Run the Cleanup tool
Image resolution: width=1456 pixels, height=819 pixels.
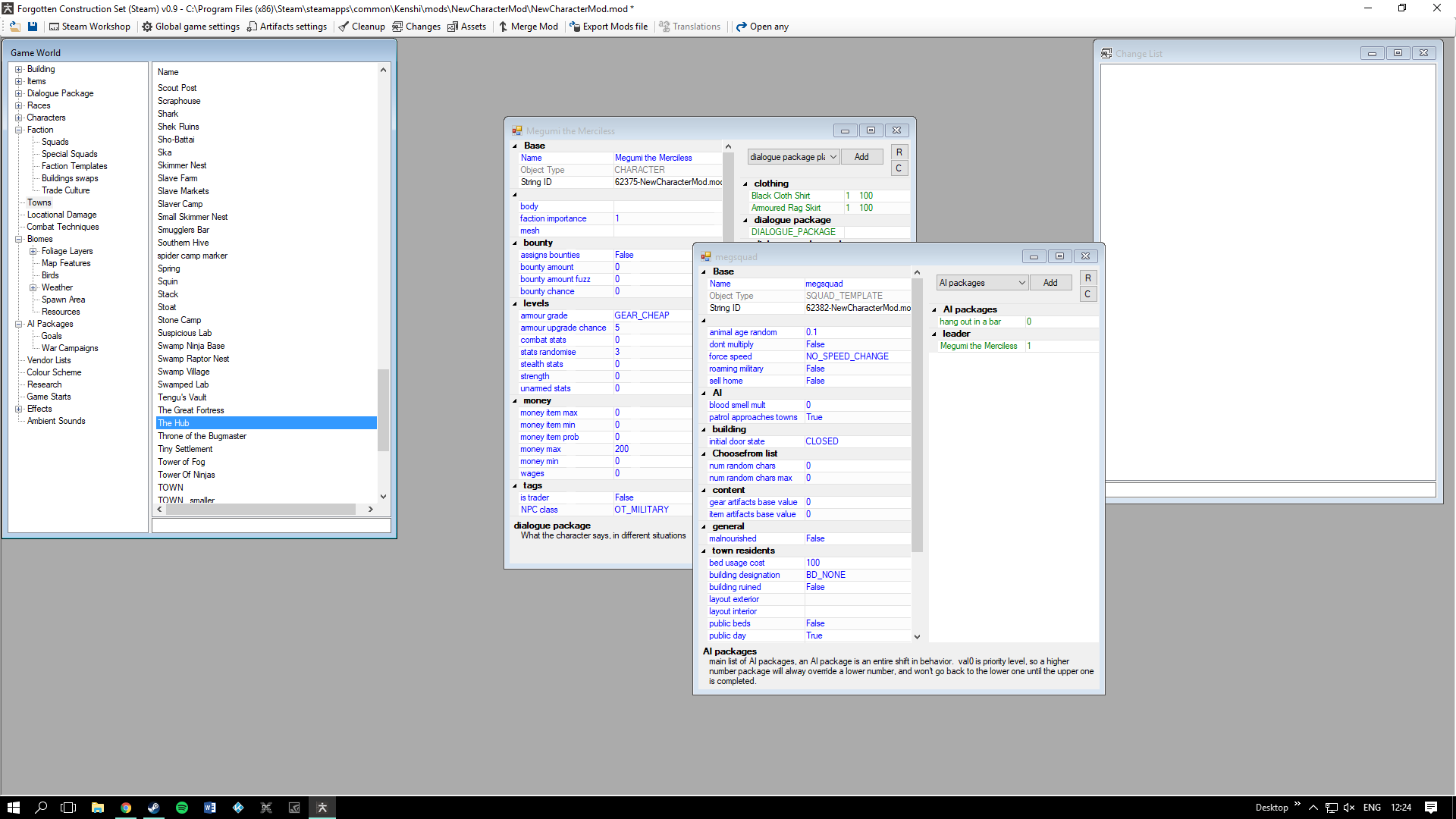[362, 27]
